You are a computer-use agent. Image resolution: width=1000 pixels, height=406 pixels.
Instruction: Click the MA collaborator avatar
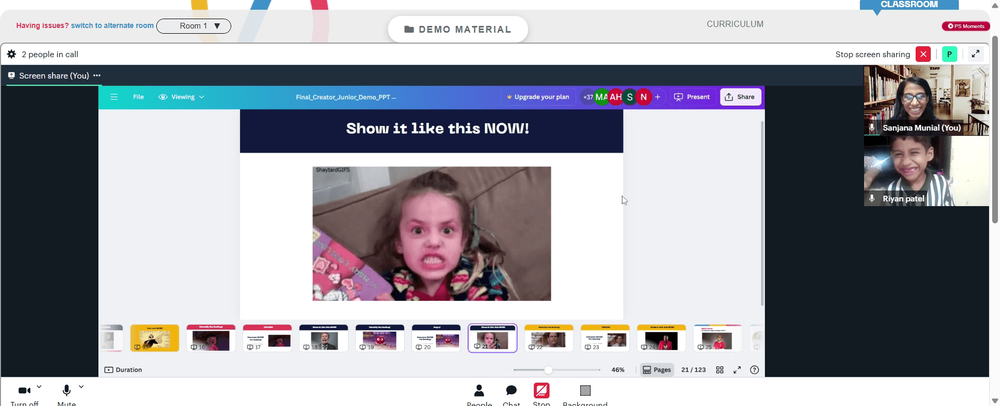point(601,97)
